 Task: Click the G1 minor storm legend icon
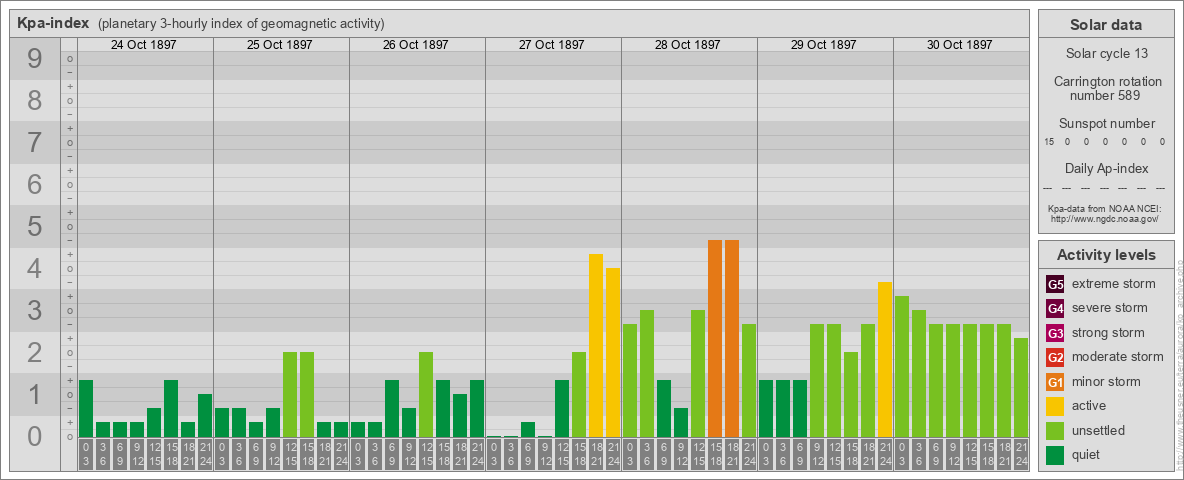(1055, 382)
